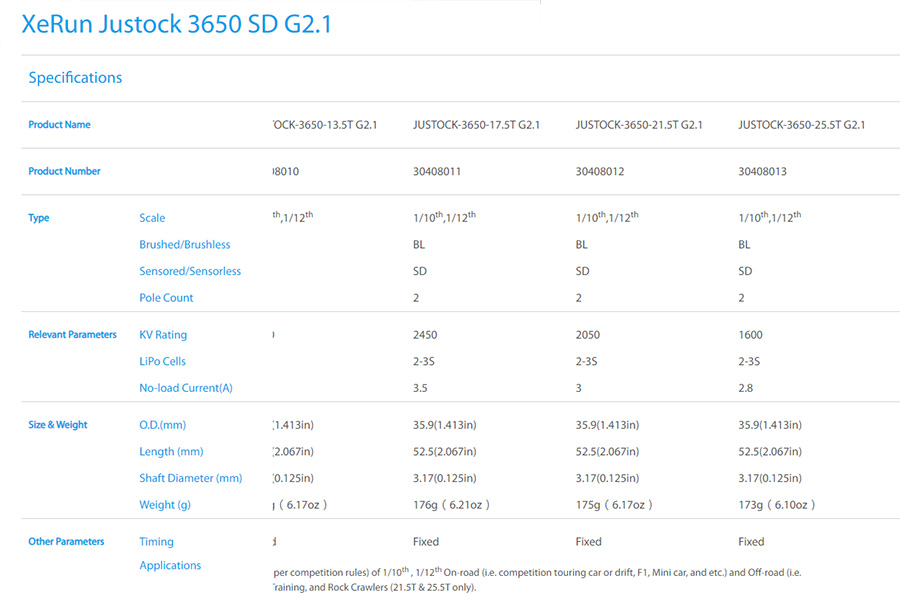Click the O.D.(mm) label

coord(162,425)
